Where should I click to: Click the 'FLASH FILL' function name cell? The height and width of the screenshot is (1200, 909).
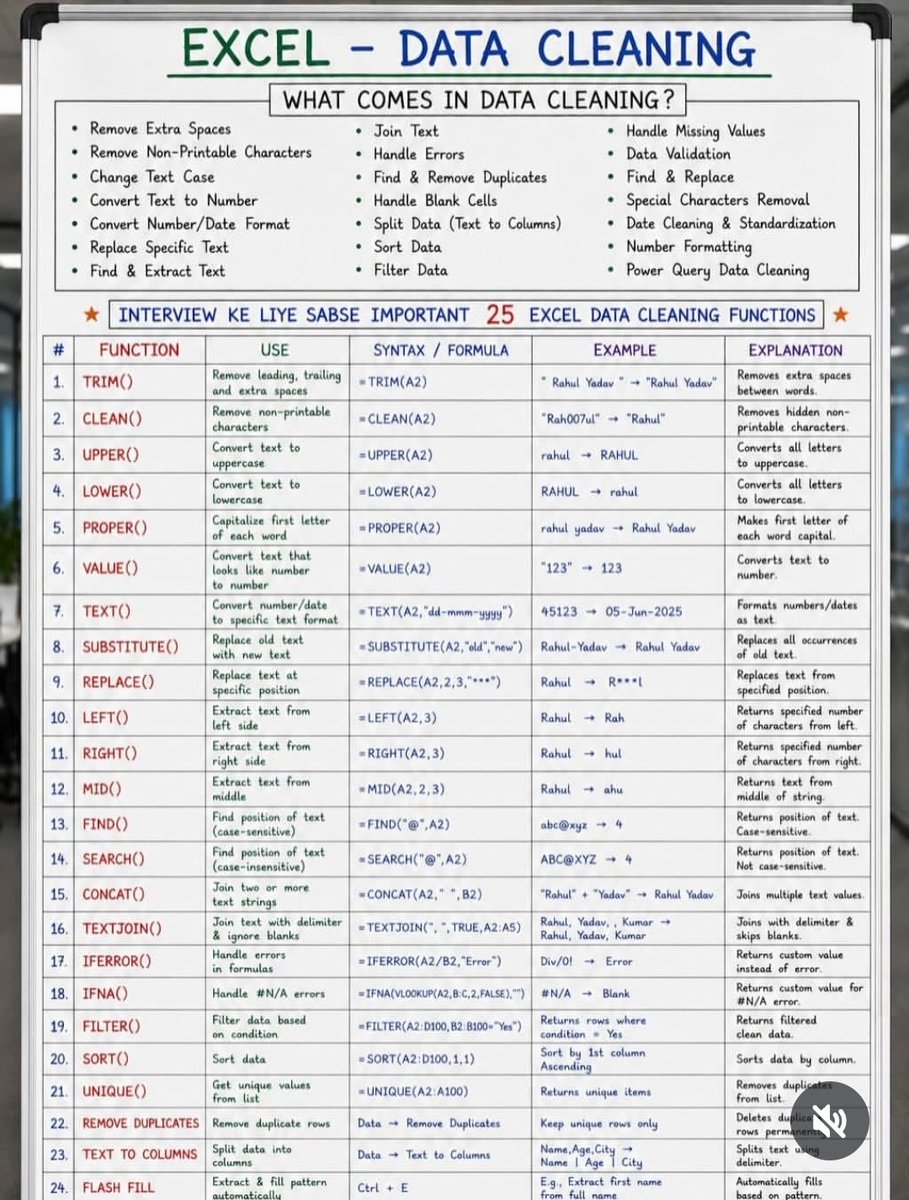(139, 1186)
